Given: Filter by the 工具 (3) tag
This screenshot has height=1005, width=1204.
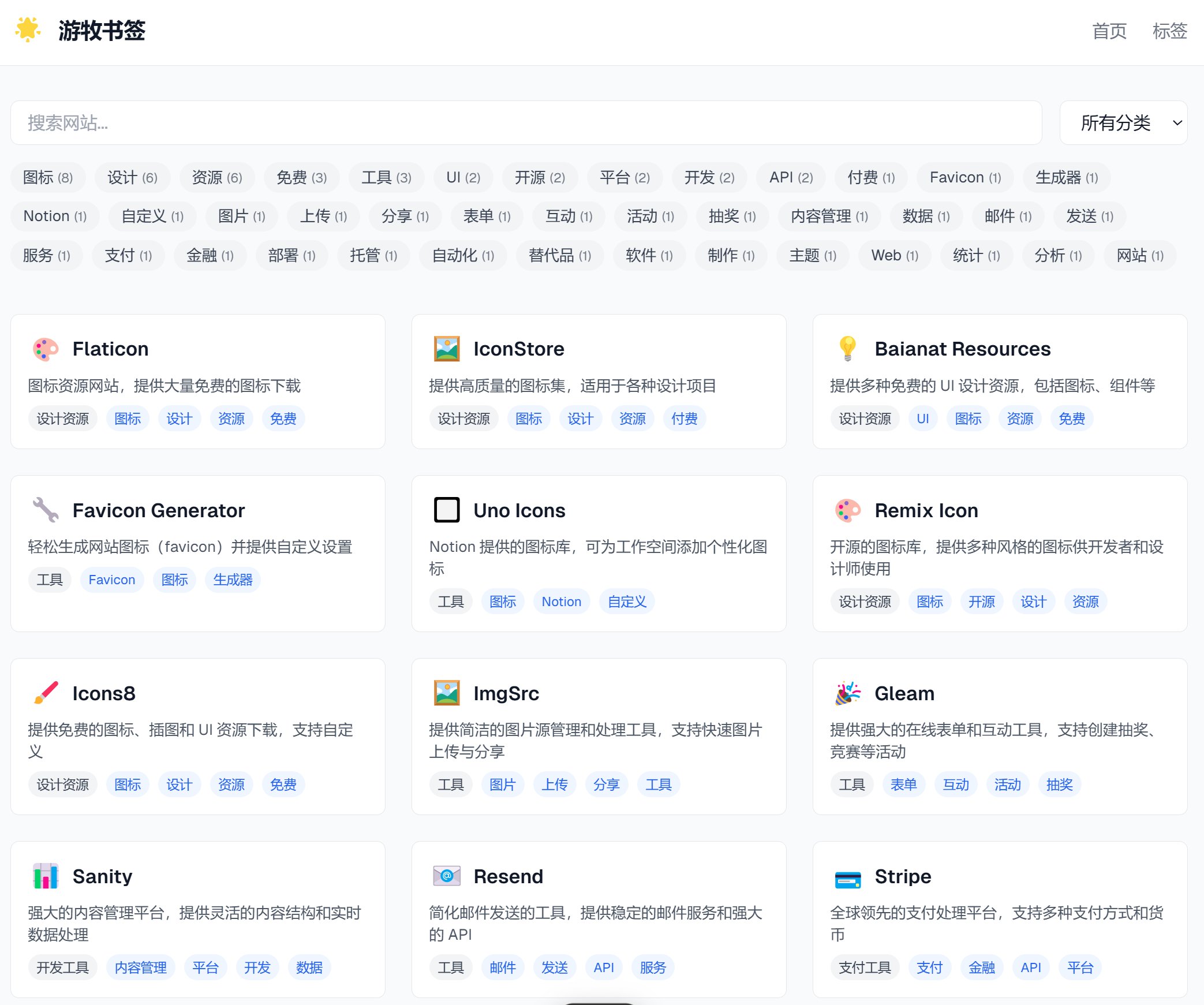Looking at the screenshot, I should [x=386, y=177].
